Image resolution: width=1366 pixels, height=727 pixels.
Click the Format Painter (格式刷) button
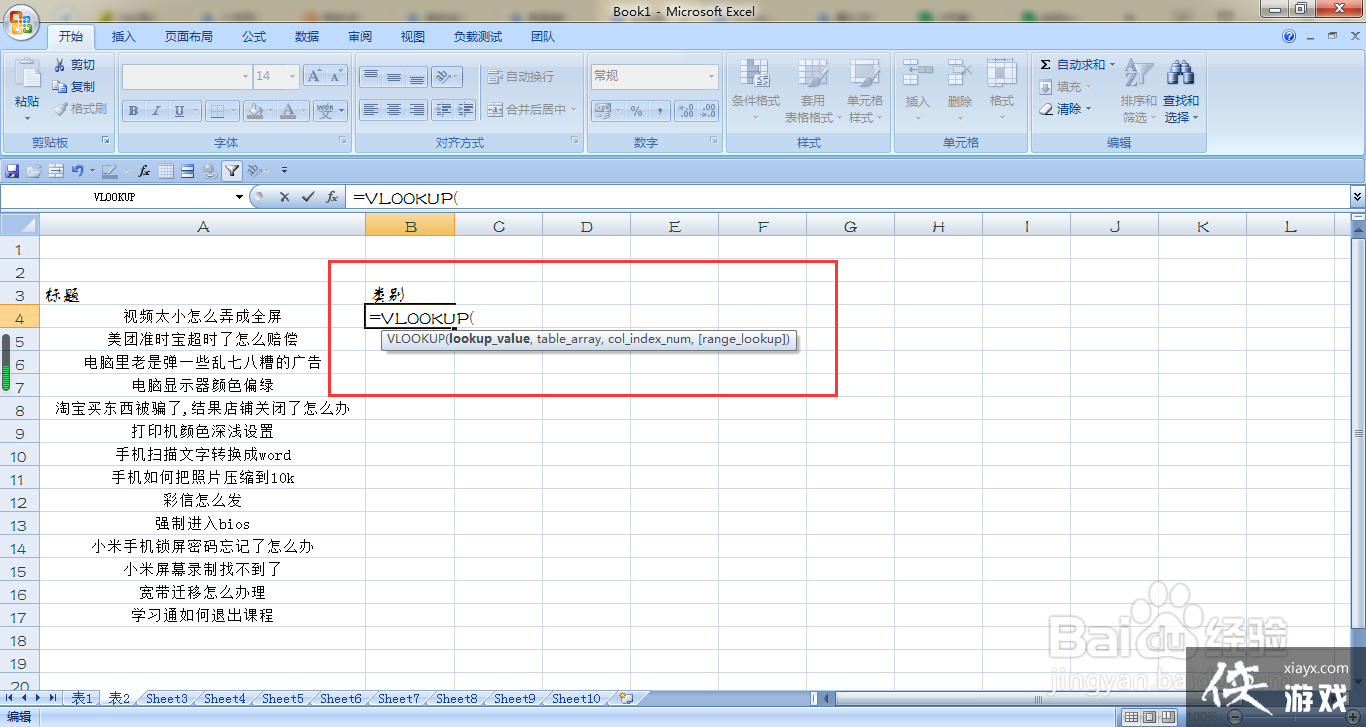tap(80, 109)
